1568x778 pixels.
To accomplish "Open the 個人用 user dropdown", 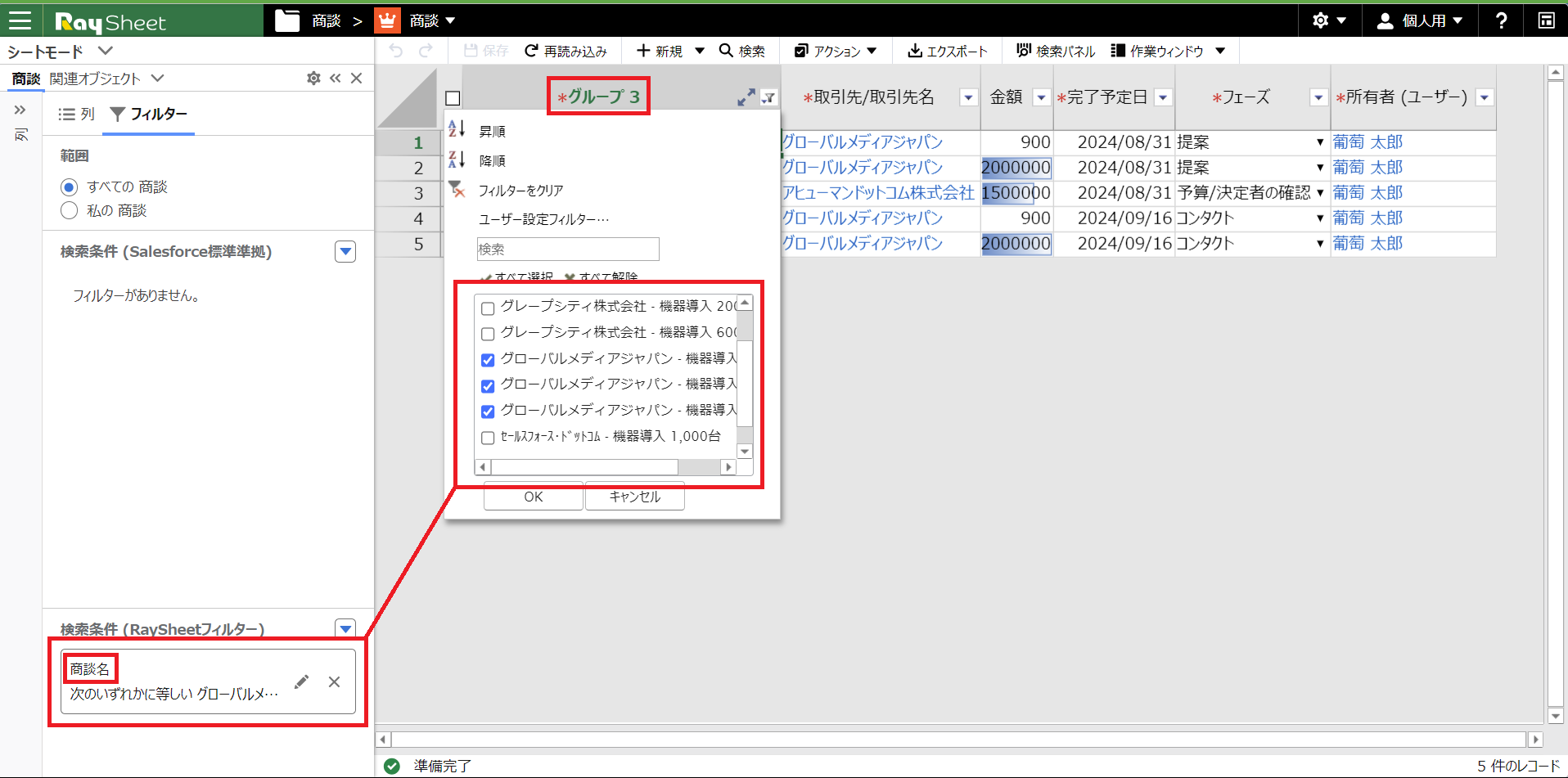I will tap(1419, 20).
